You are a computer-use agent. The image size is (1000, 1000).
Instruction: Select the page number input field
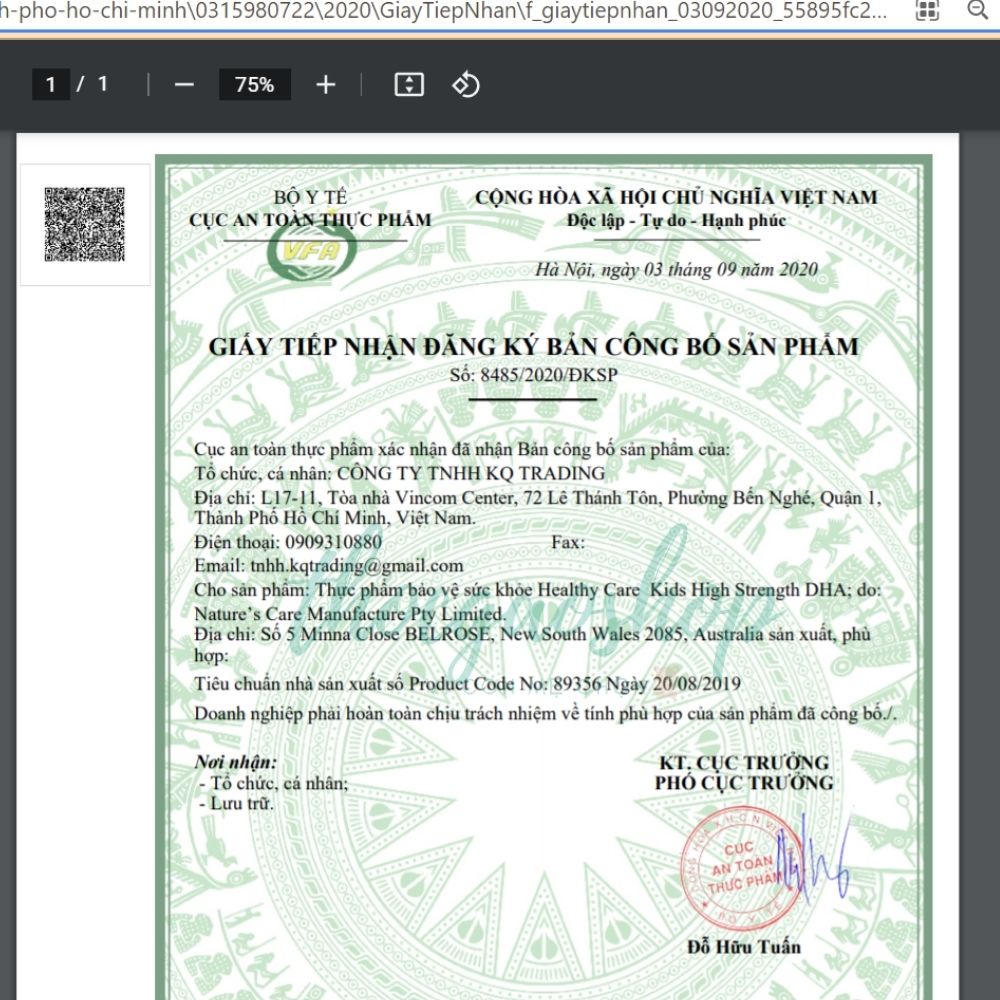(x=51, y=85)
